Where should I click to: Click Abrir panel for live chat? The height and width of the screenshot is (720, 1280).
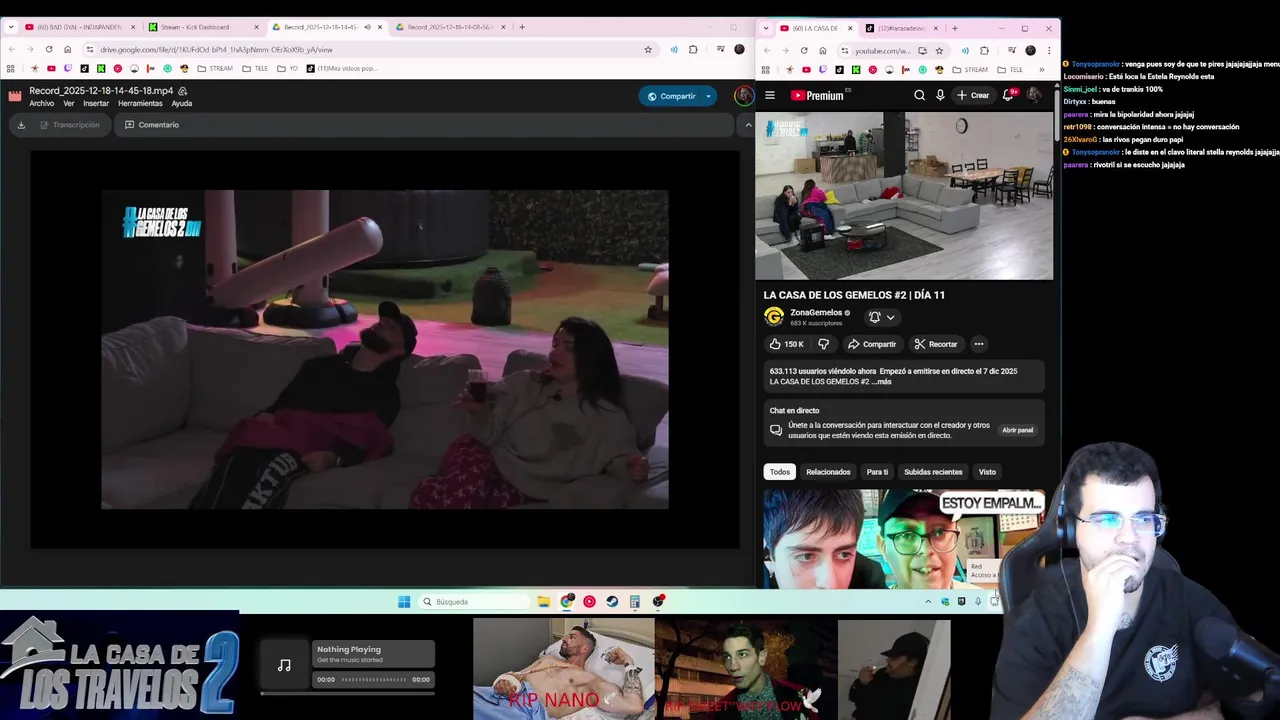click(1018, 430)
